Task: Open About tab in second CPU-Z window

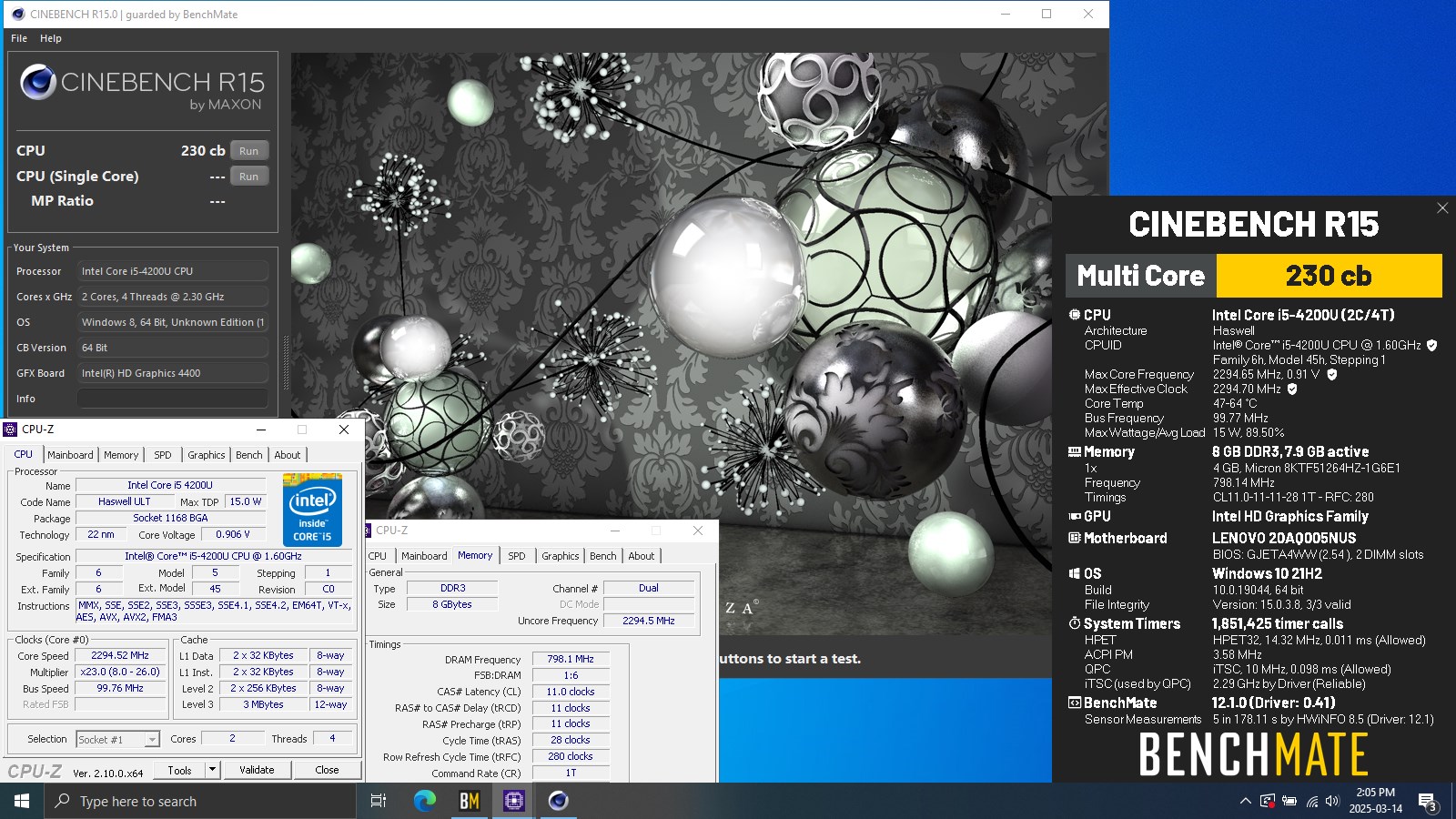Action: tap(642, 556)
